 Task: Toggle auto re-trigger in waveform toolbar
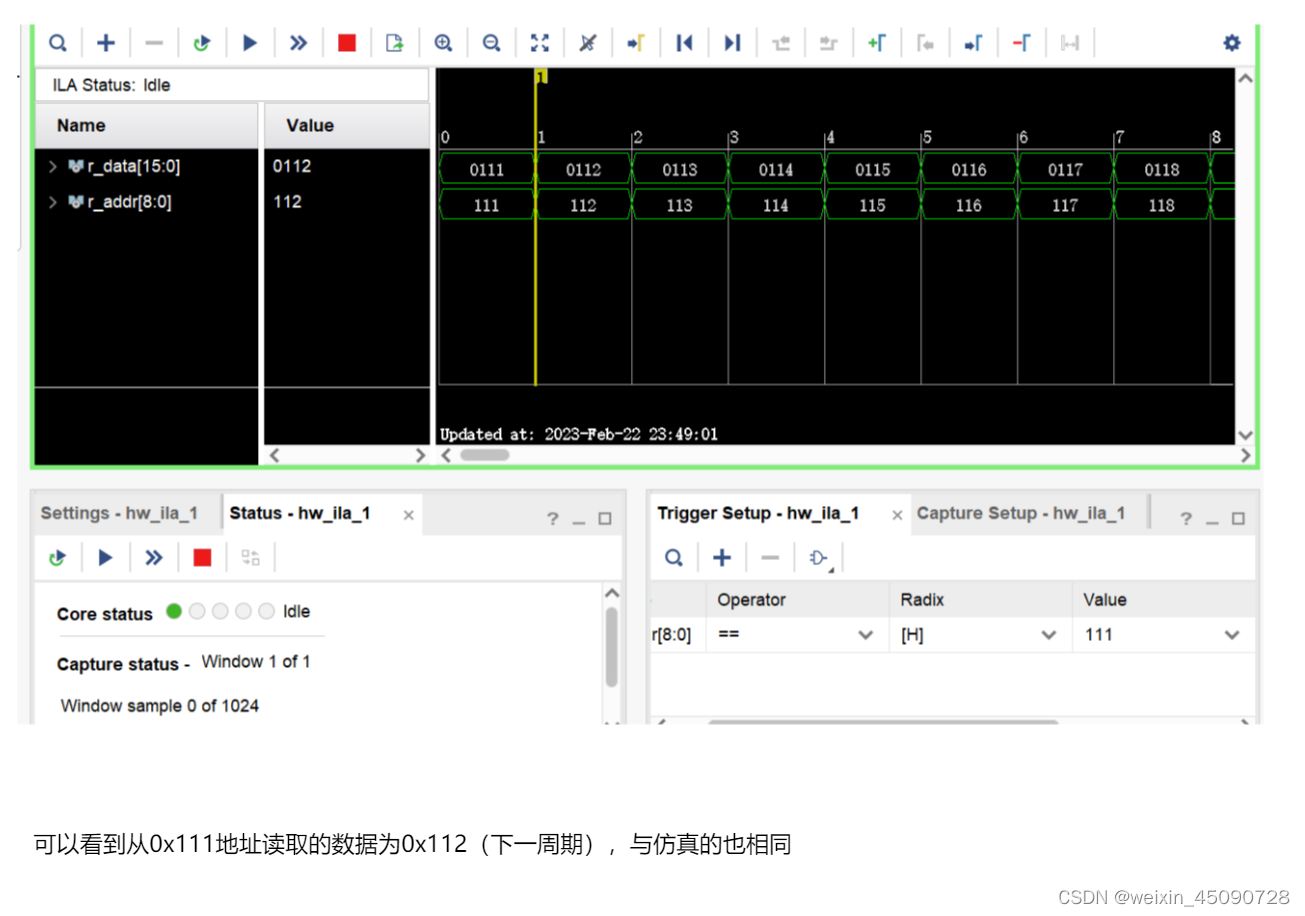(202, 43)
